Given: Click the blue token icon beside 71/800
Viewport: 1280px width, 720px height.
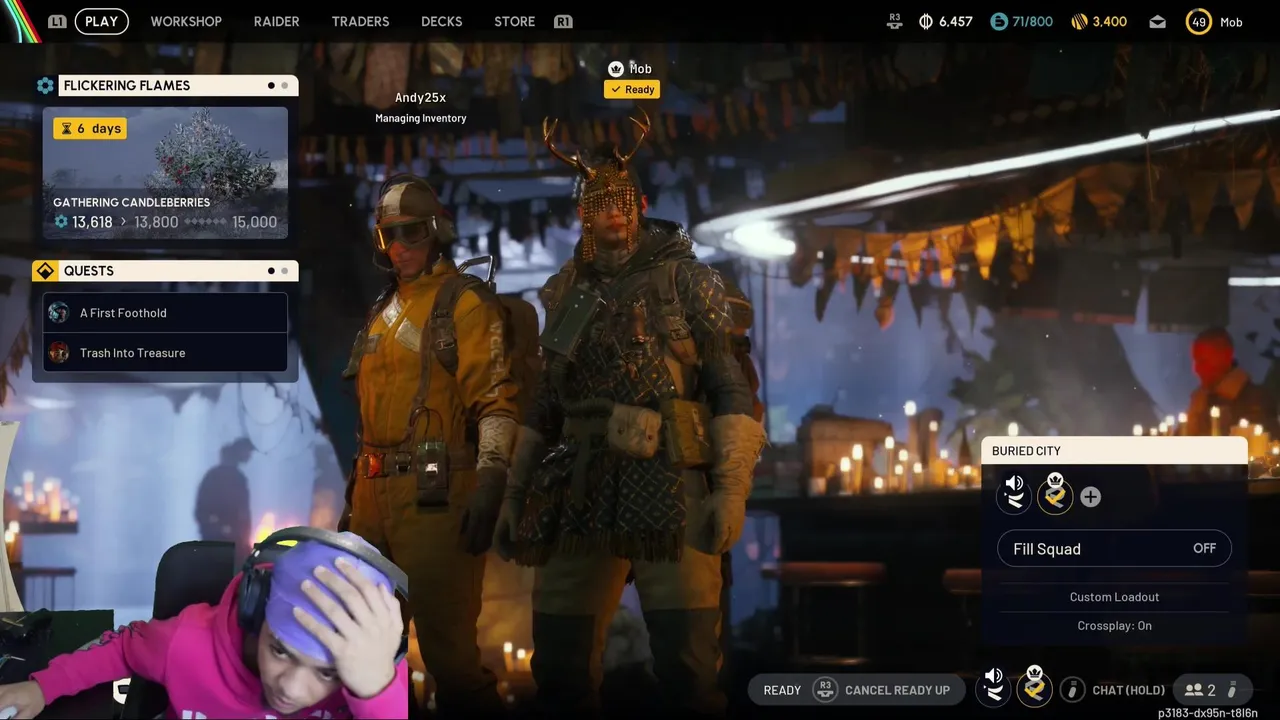Looking at the screenshot, I should click(x=998, y=21).
